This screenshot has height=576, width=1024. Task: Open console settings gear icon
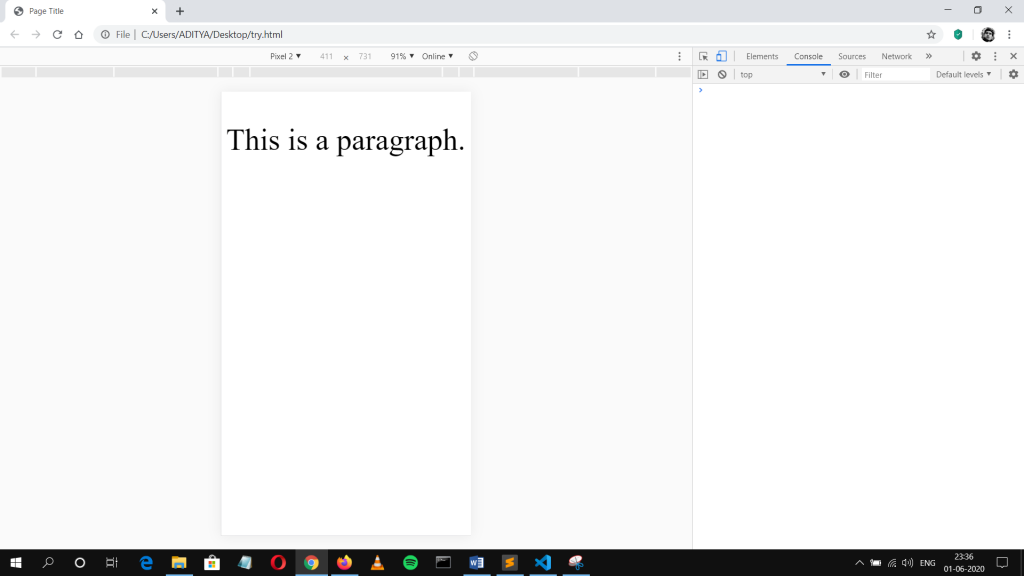[x=1013, y=75]
